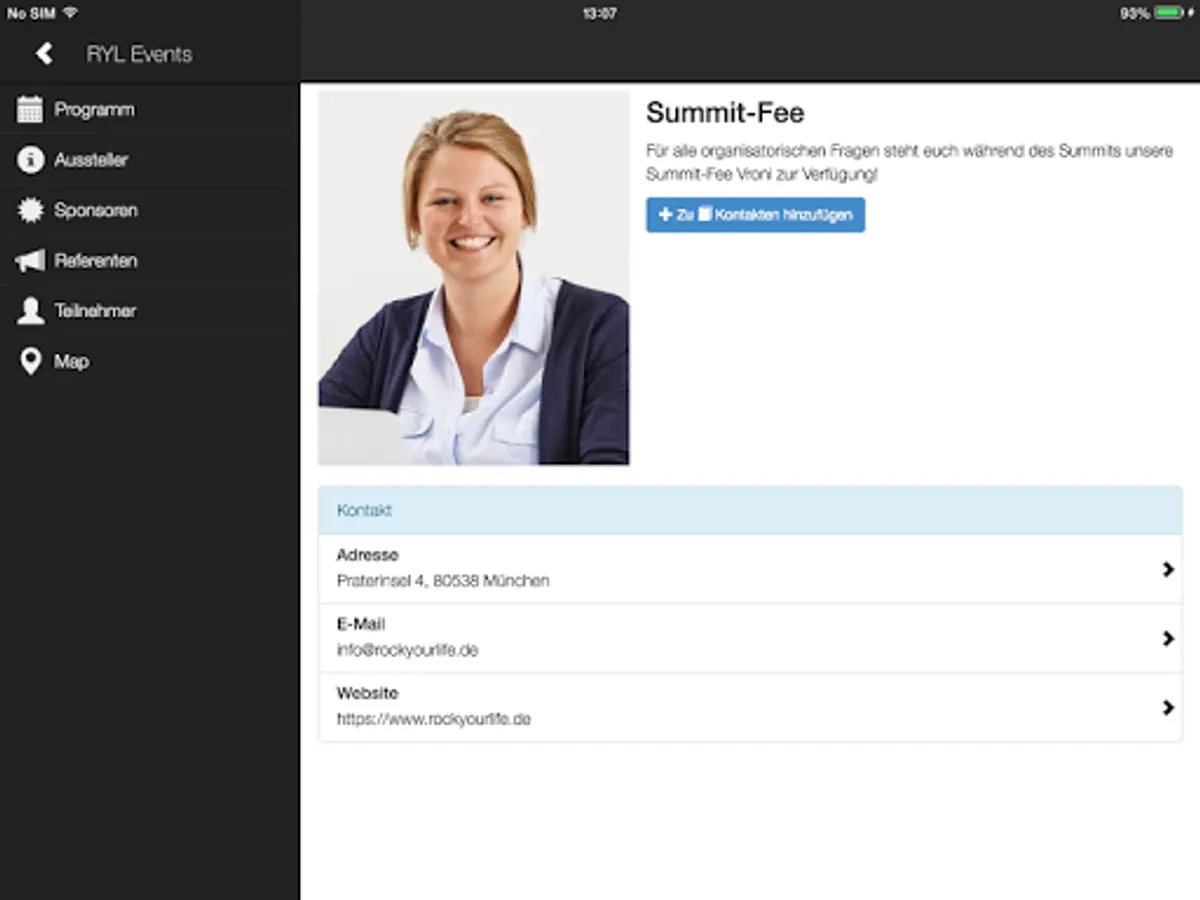Screen dimensions: 1200x900
Task: Tap the Summit-Fee profile photo
Action: (474, 278)
